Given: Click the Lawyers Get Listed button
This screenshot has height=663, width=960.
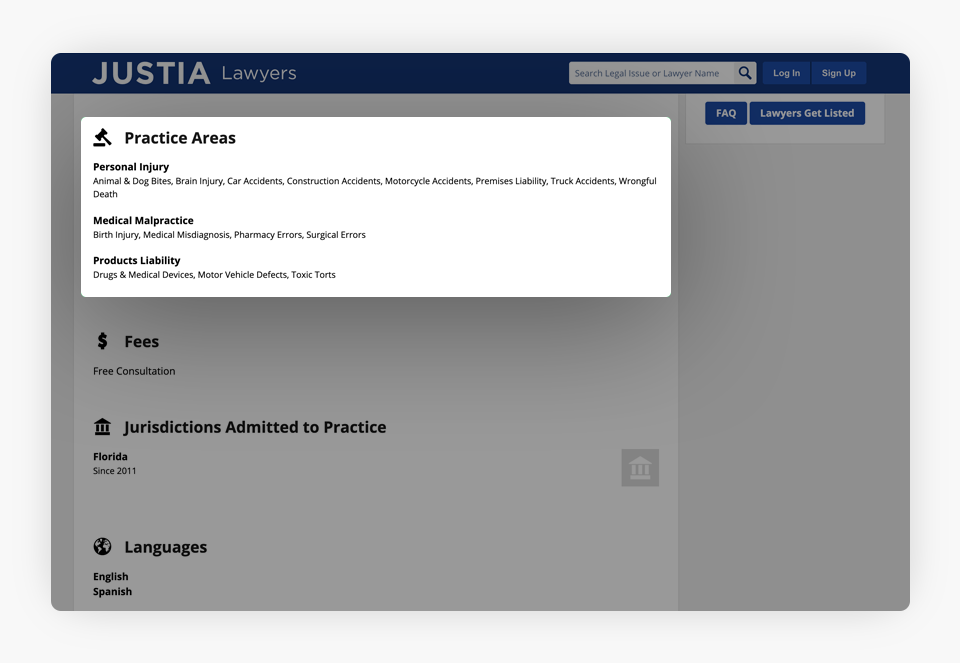Looking at the screenshot, I should [x=807, y=113].
